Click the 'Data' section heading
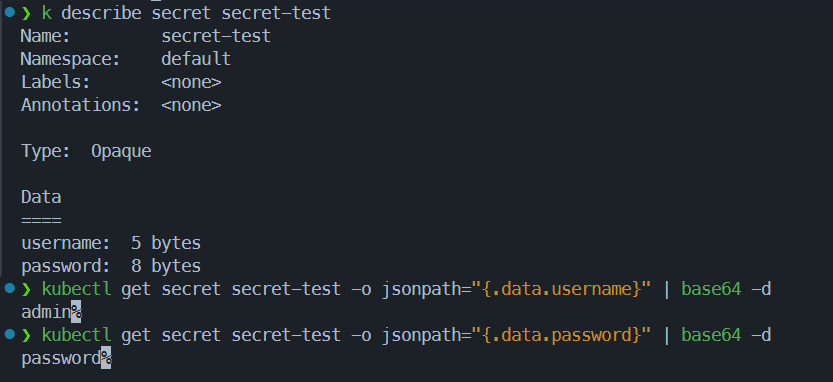This screenshot has height=382, width=833. click(41, 198)
